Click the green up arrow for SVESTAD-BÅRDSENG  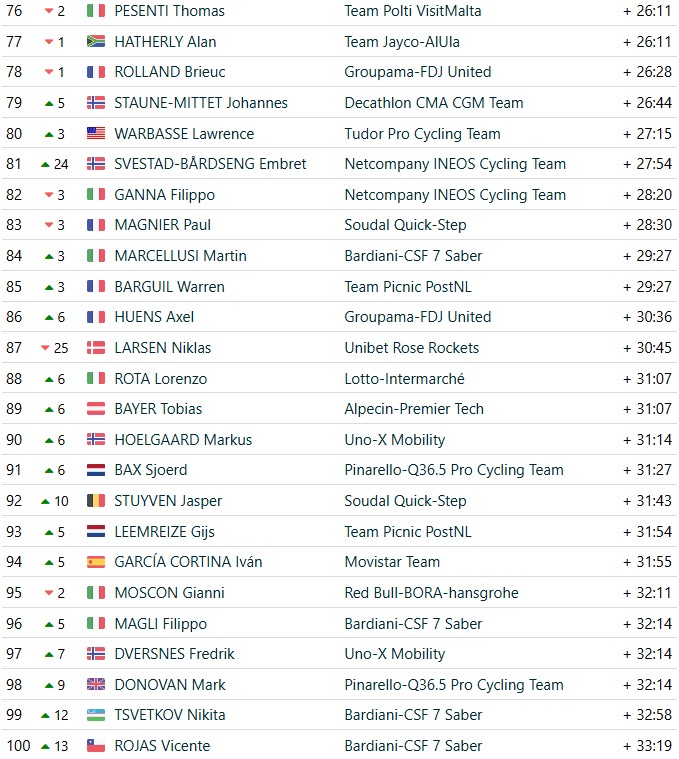45,165
